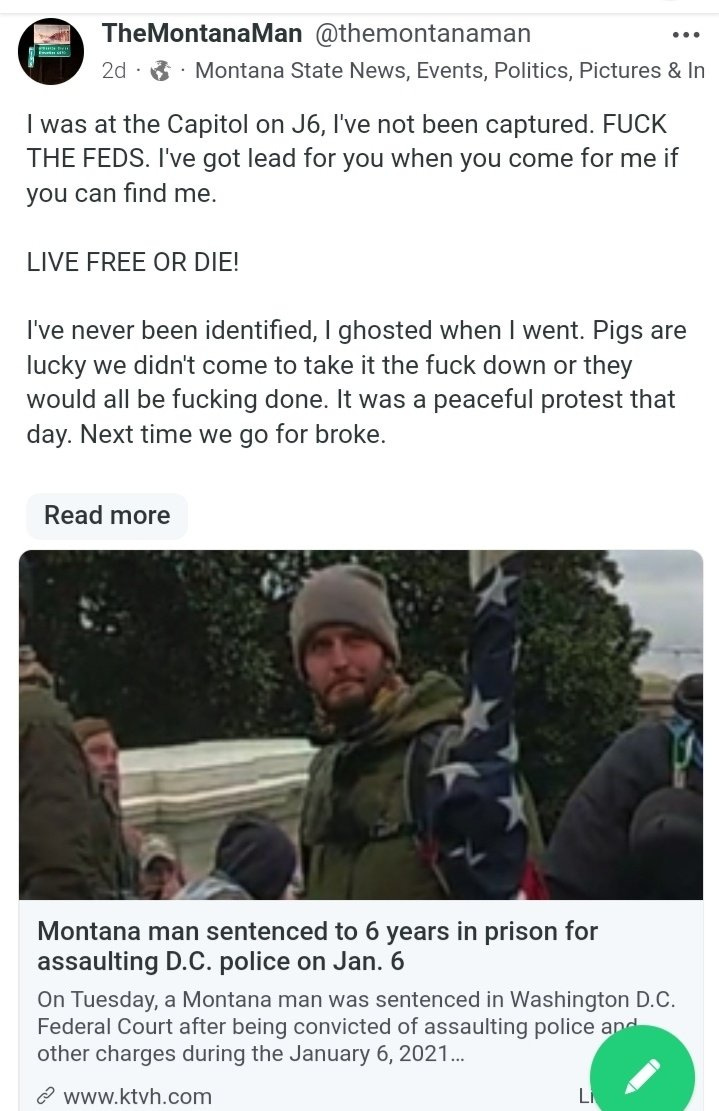Click the paragraph starting I was at the Capitol
The width and height of the screenshot is (719, 1111).
tap(352, 158)
